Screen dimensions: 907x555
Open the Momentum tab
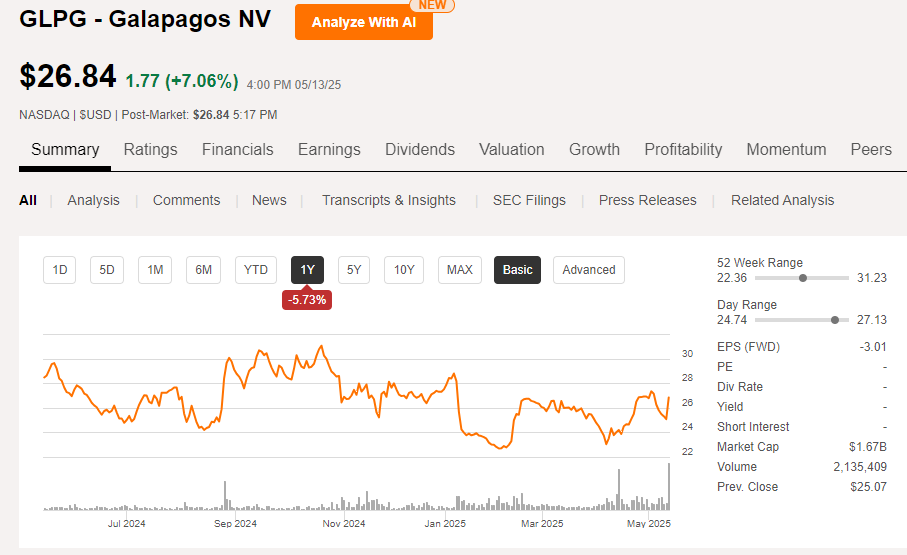click(x=786, y=150)
